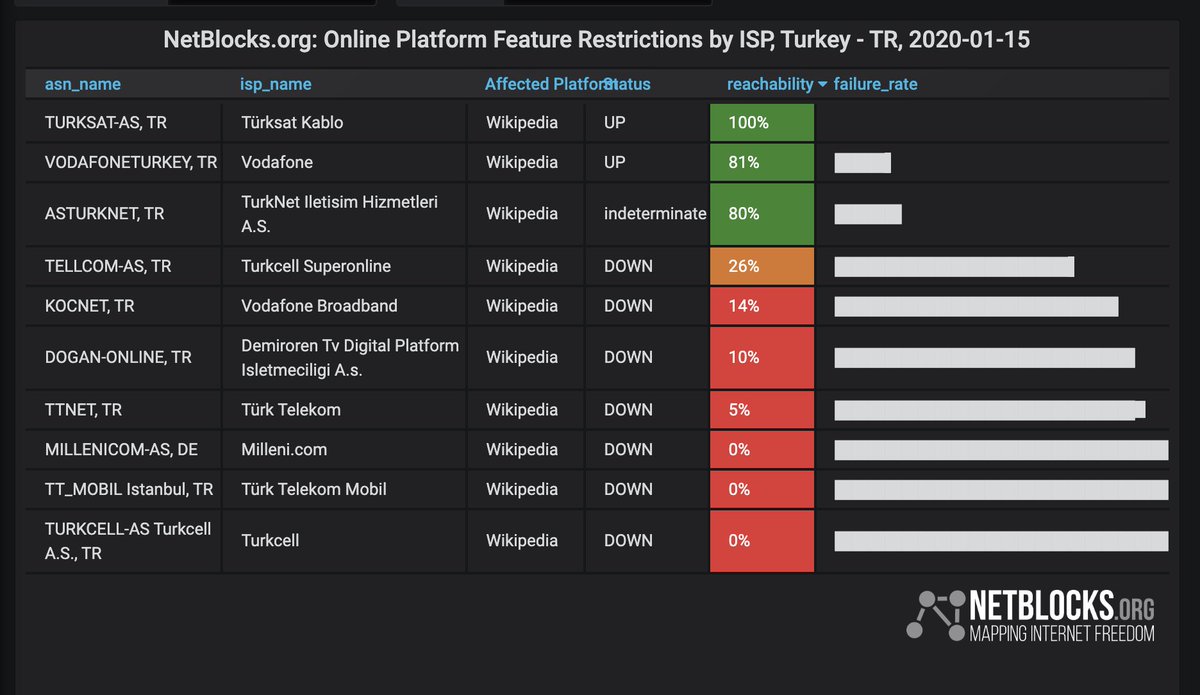Image resolution: width=1200 pixels, height=695 pixels.
Task: Sort by the asn_name column header
Action: tap(82, 84)
